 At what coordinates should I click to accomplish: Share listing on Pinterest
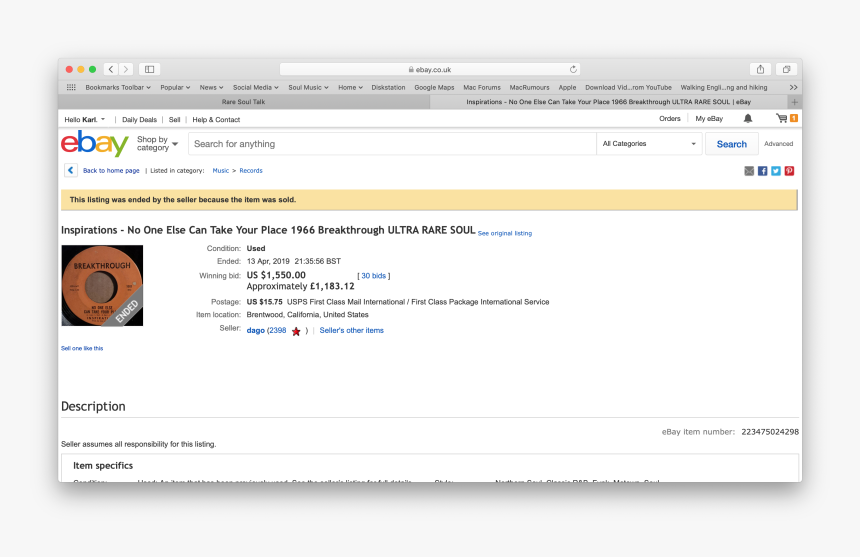click(789, 171)
